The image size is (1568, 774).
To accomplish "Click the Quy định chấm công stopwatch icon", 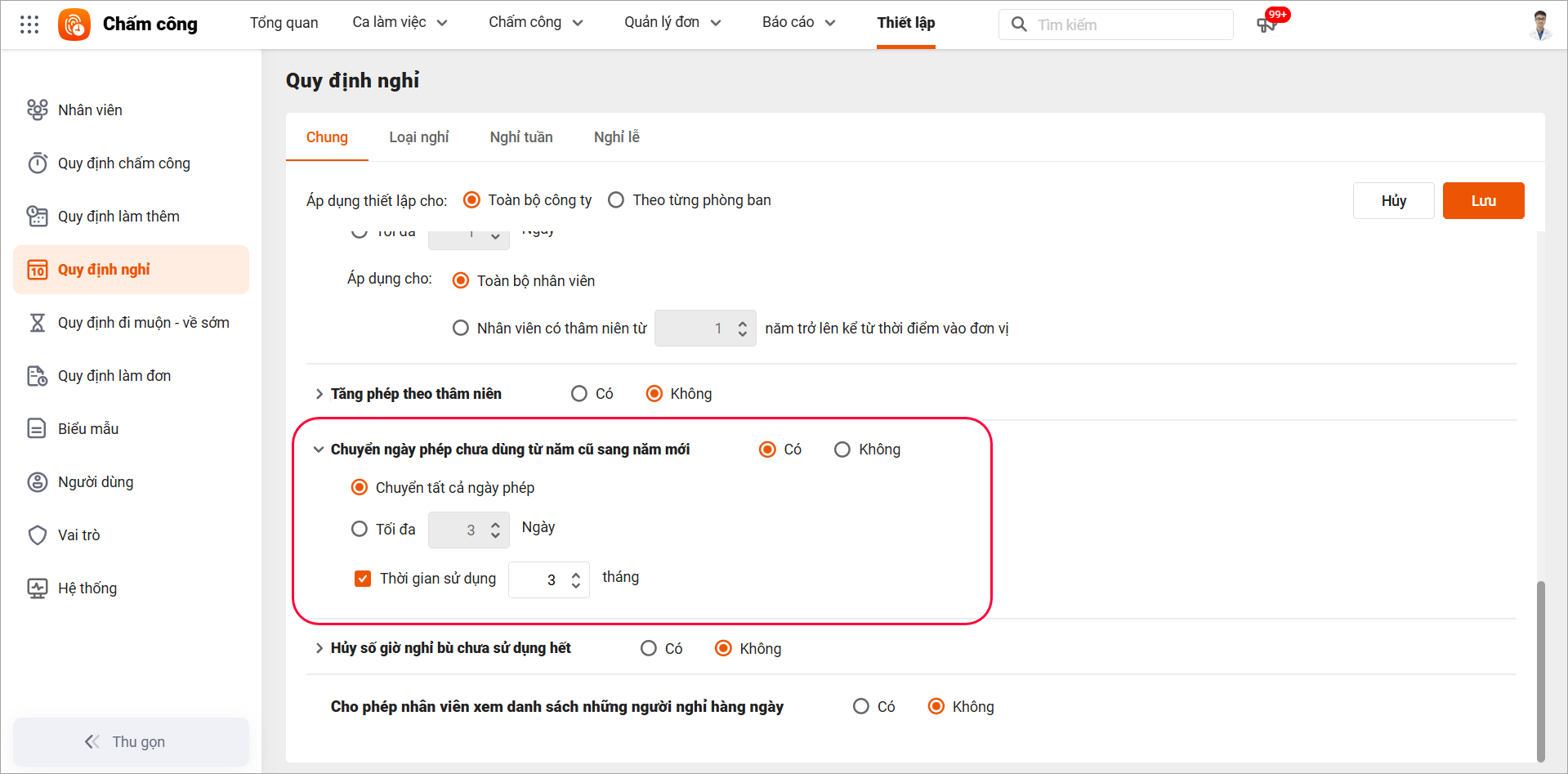I will coord(38,163).
